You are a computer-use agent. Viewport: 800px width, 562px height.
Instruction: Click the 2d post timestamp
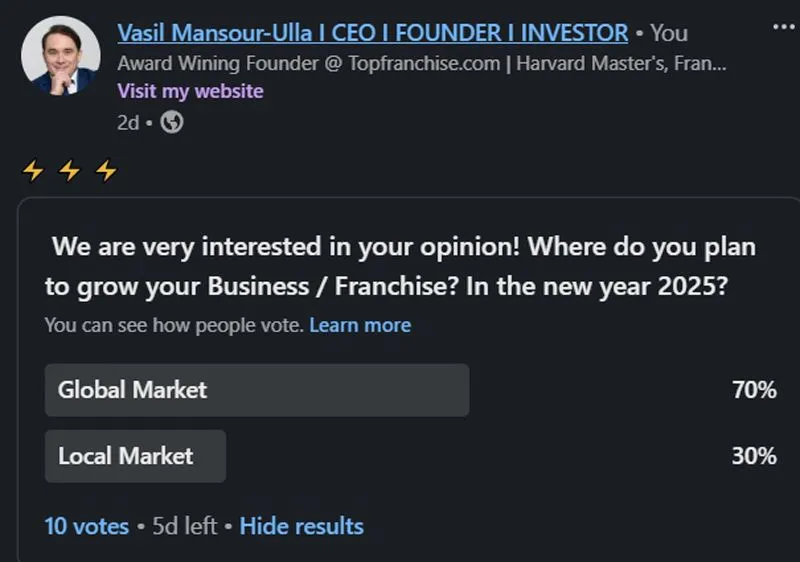pyautogui.click(x=128, y=122)
